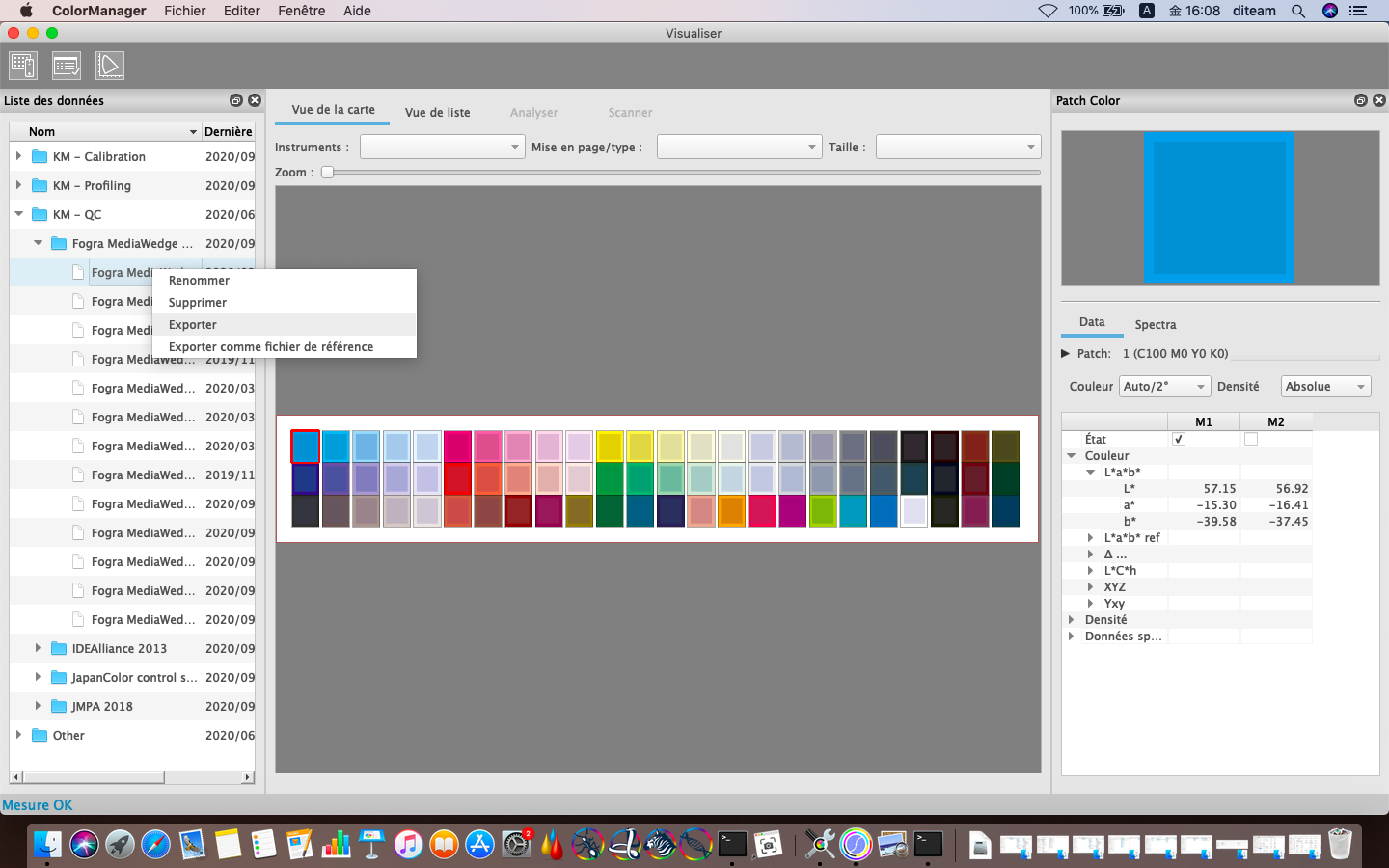Open the Fichier menu
Image resolution: width=1389 pixels, height=868 pixels.
[x=184, y=11]
